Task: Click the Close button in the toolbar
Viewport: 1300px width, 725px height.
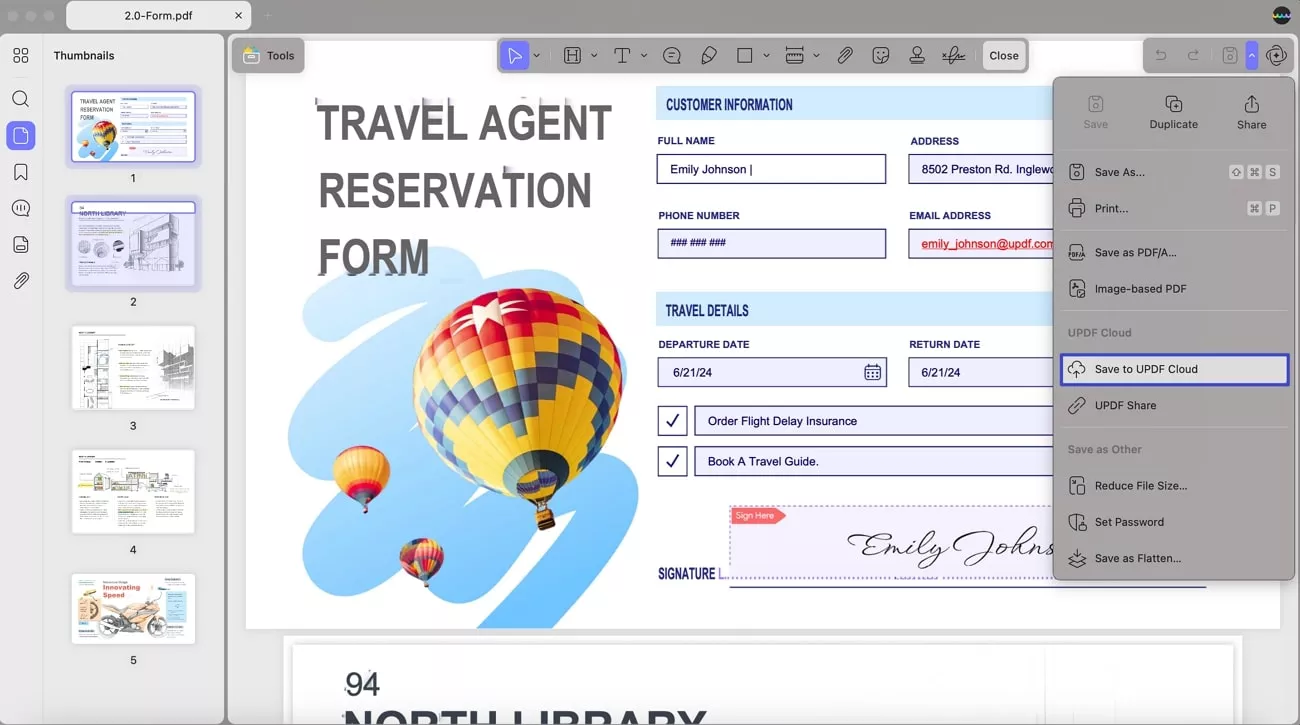Action: (1004, 56)
